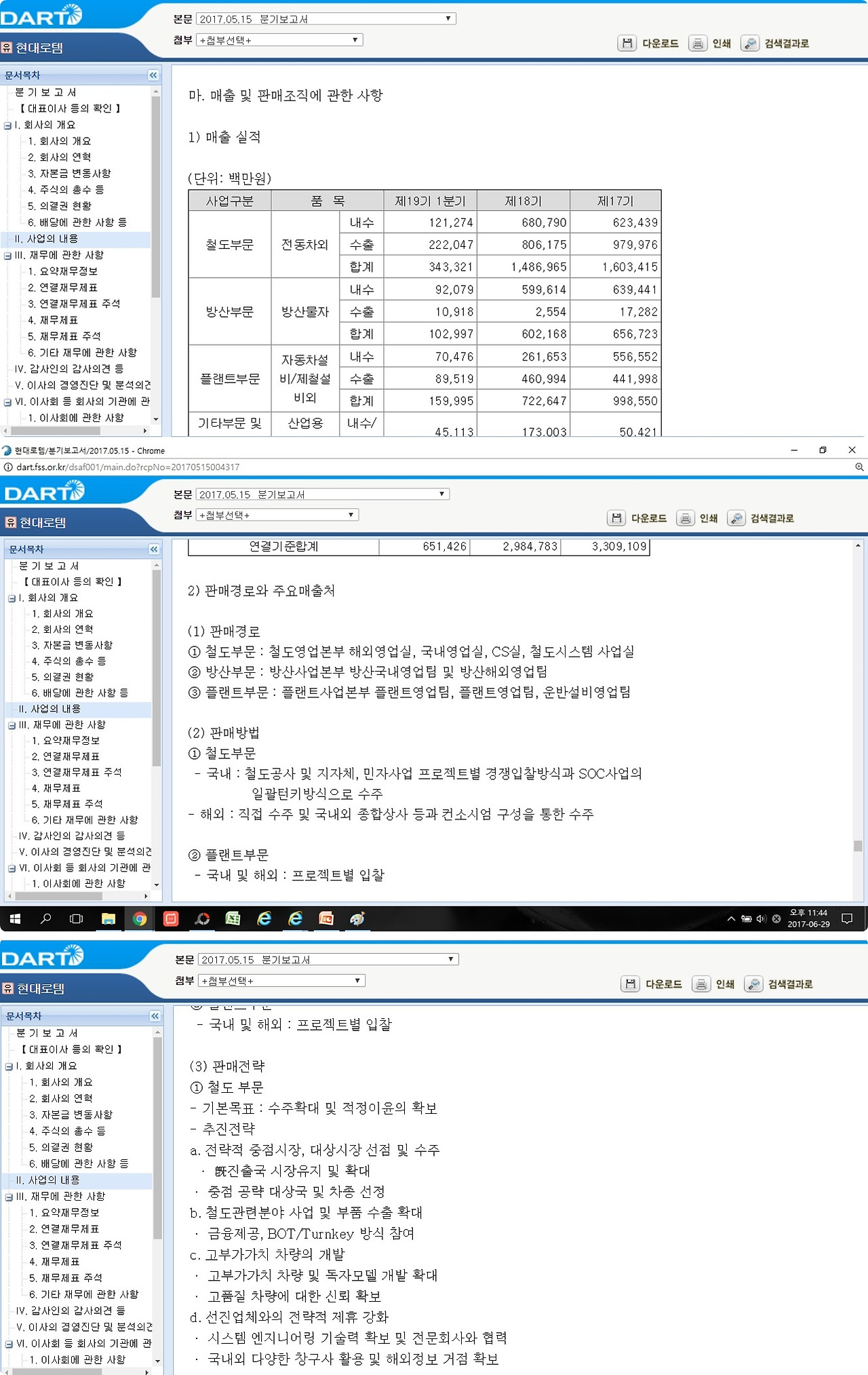Open the 첨부선택 dropdown in the 판매전략 window

click(281, 981)
